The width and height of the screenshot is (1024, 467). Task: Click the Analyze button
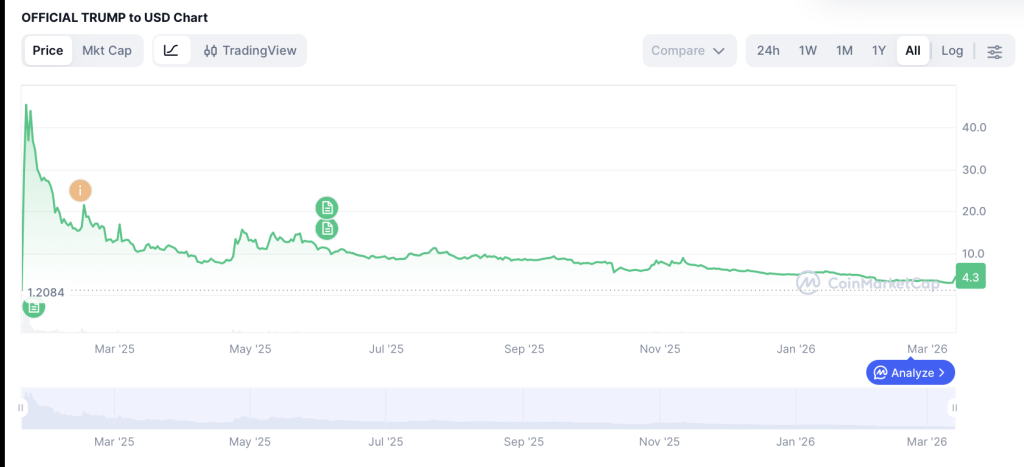(x=910, y=373)
